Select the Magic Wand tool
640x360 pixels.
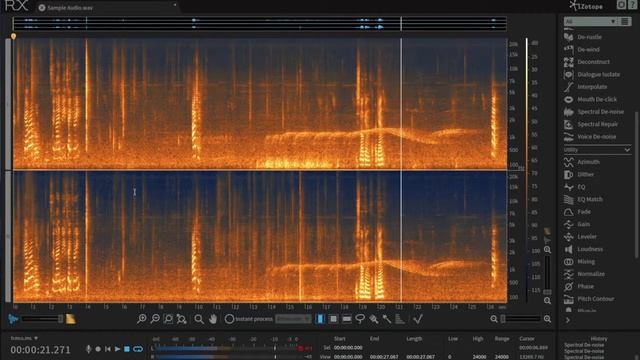point(387,319)
